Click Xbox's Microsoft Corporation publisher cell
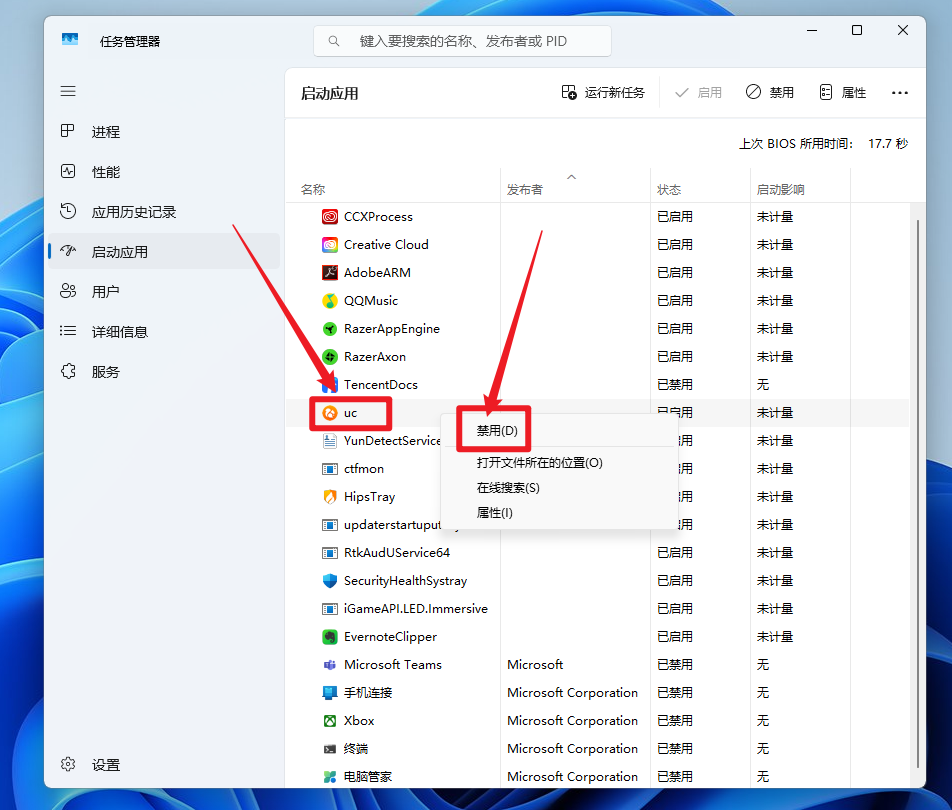 [573, 721]
